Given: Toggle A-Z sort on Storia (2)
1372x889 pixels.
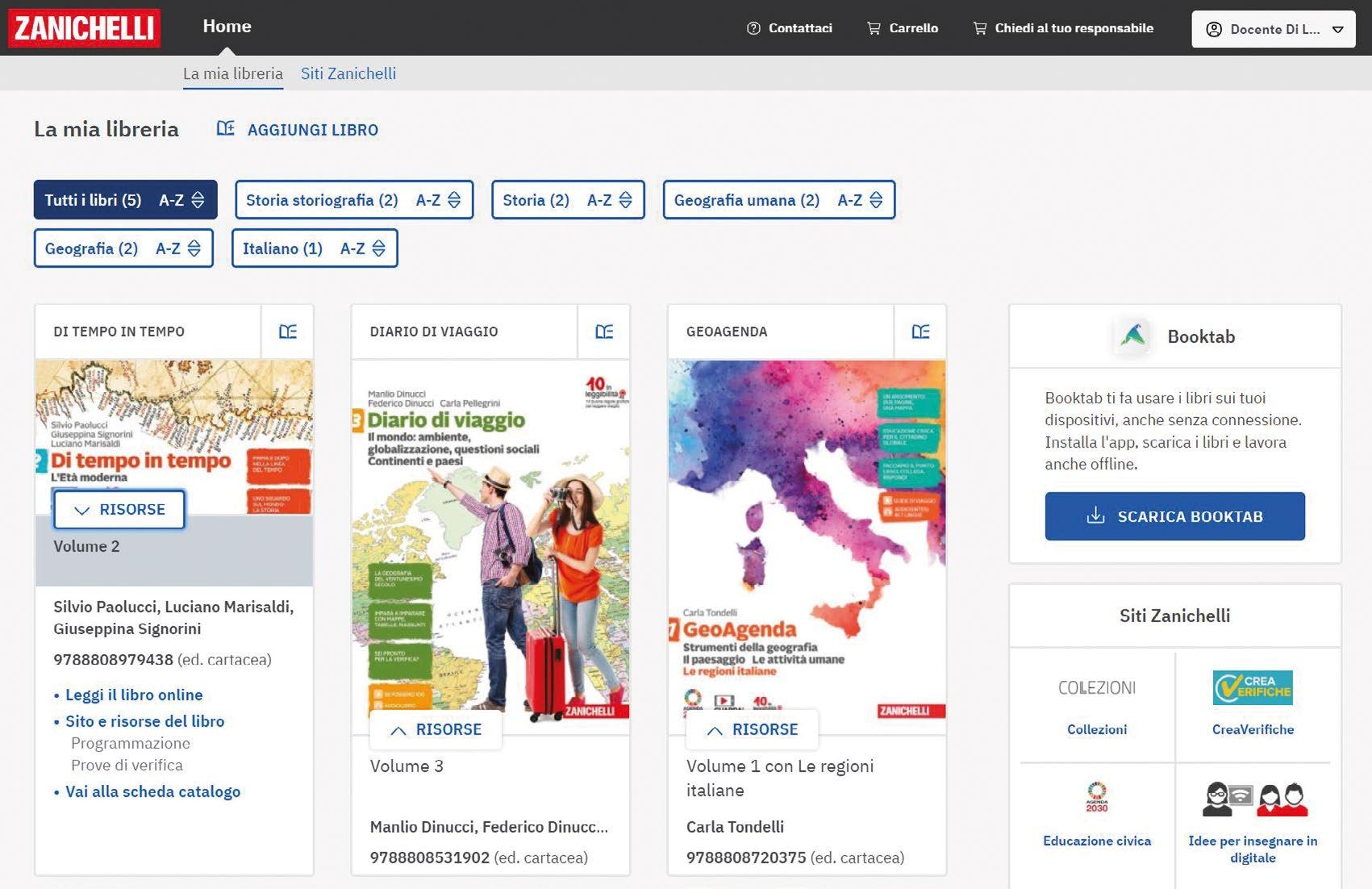Looking at the screenshot, I should pos(610,200).
